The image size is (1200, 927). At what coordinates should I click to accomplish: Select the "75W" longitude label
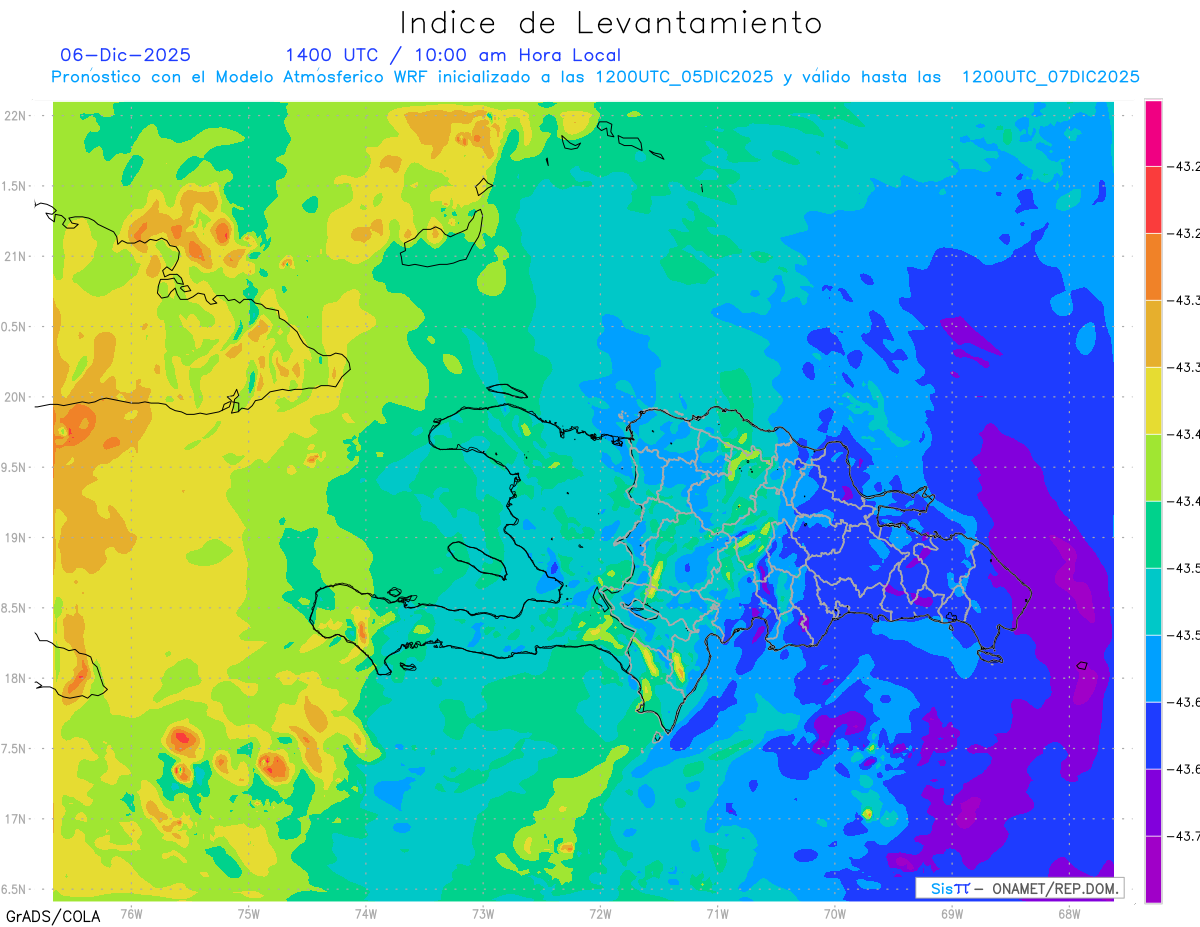click(x=249, y=913)
